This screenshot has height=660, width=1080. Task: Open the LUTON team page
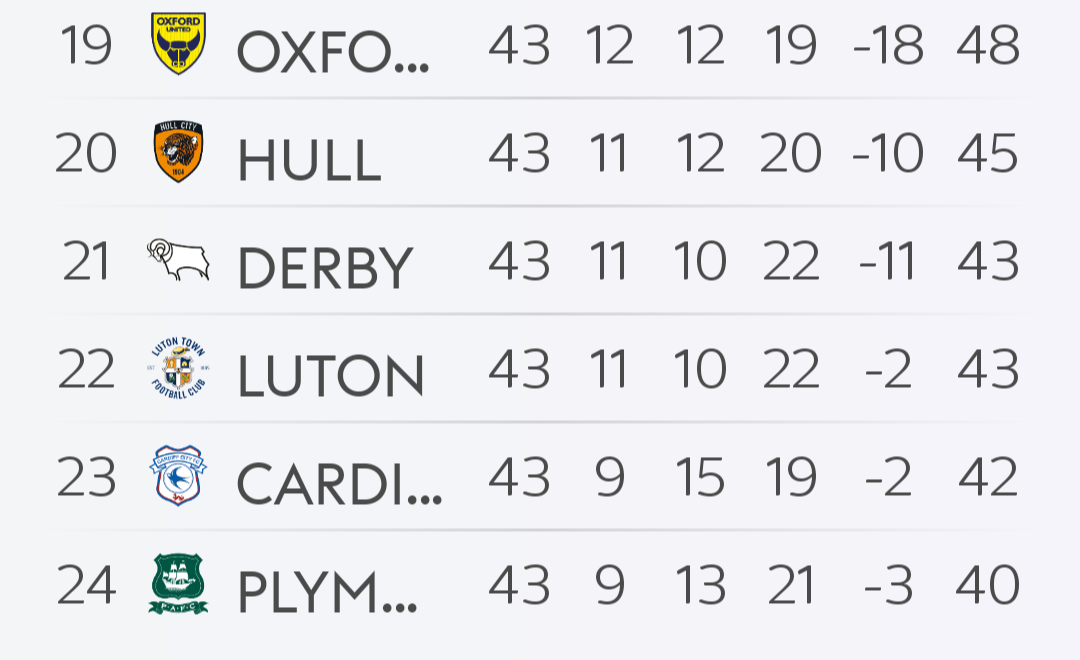[x=331, y=376]
